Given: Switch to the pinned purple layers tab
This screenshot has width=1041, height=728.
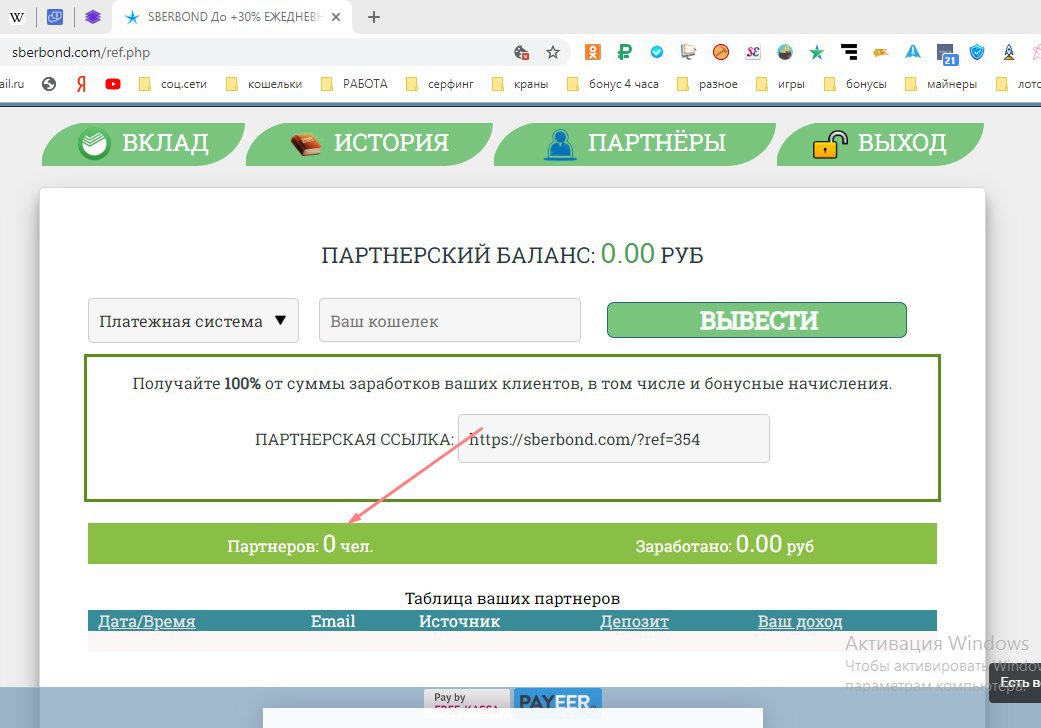Looking at the screenshot, I should pyautogui.click(x=93, y=17).
